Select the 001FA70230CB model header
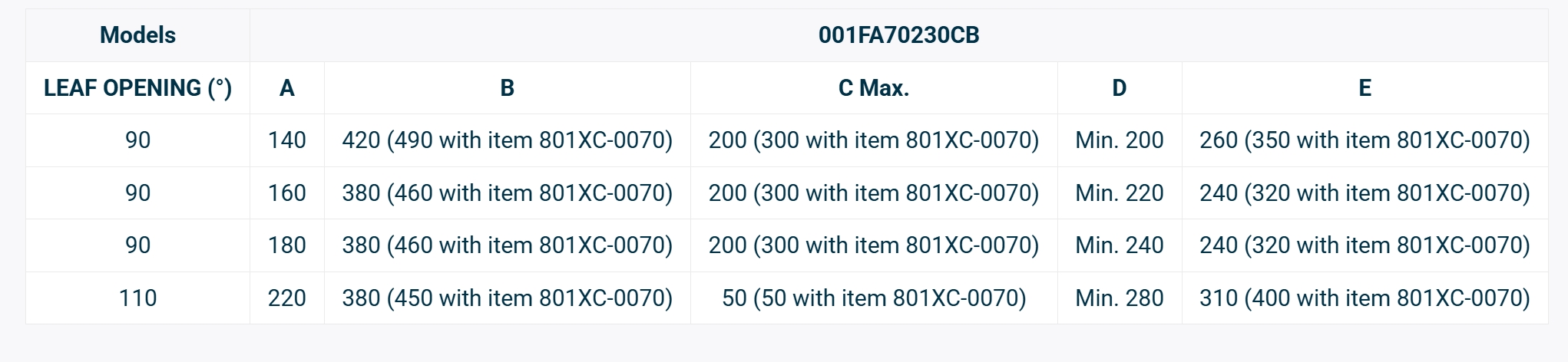 point(898,35)
